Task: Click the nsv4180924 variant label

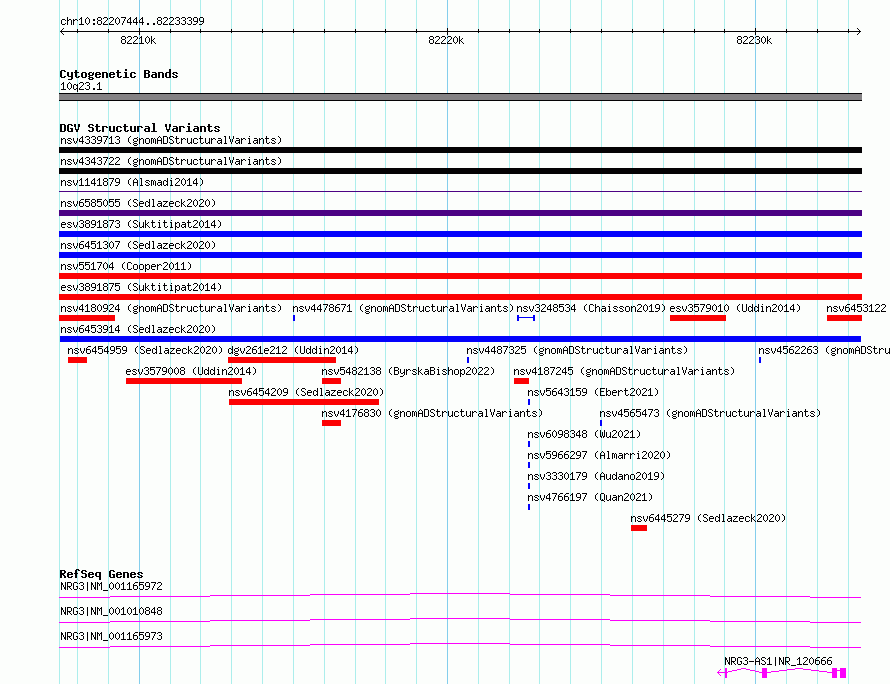Action: (x=171, y=308)
